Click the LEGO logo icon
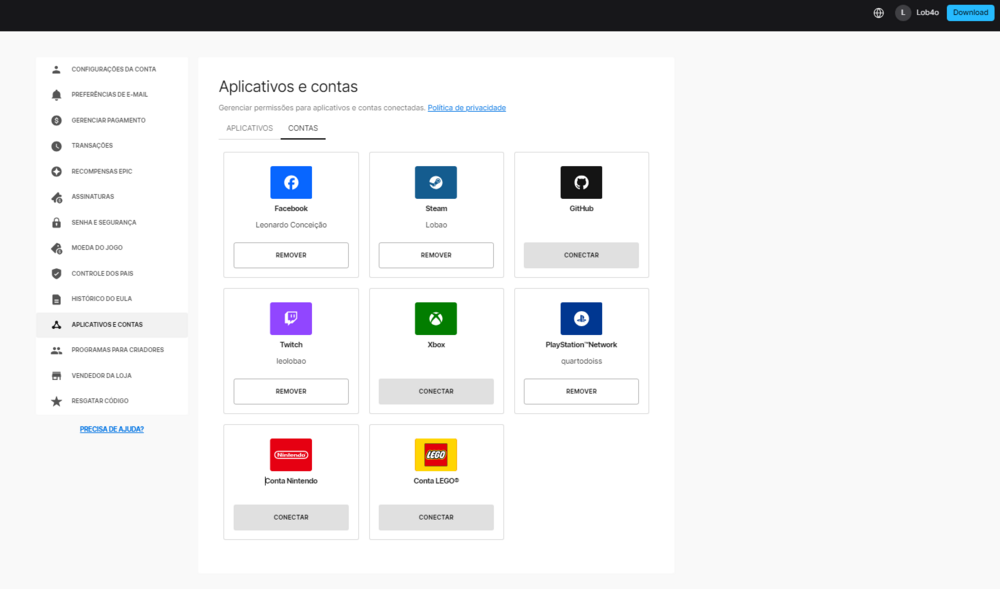Viewport: 1000px width, 589px height. point(436,454)
